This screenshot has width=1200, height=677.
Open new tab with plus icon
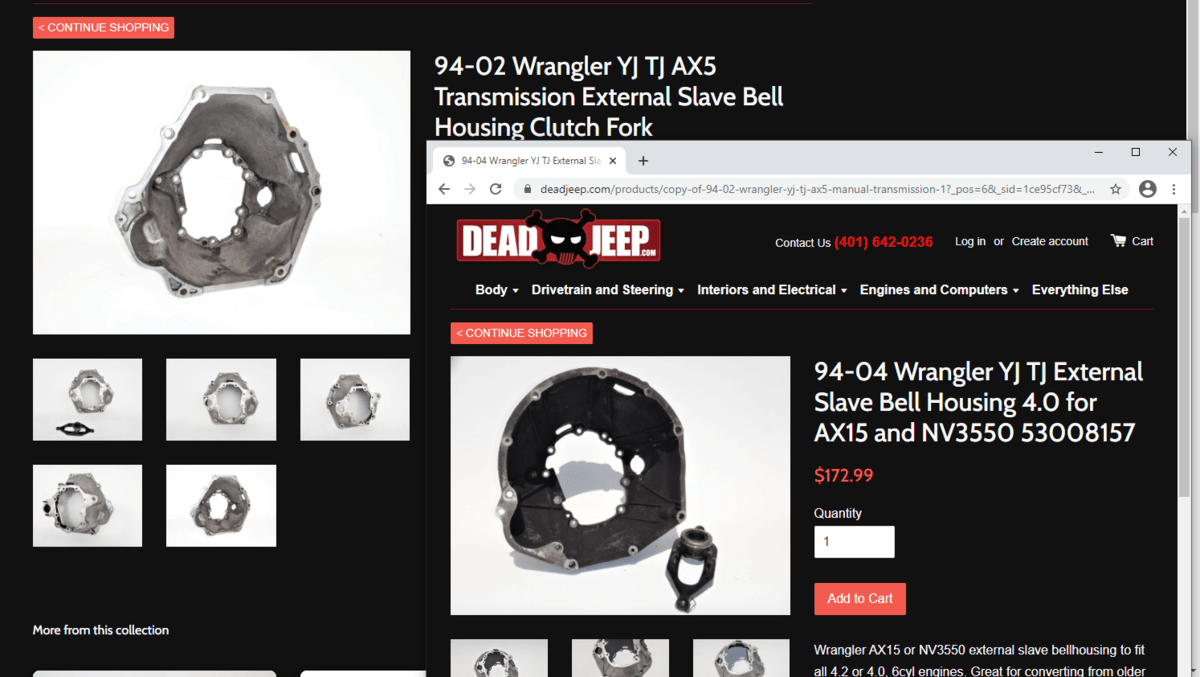[643, 160]
